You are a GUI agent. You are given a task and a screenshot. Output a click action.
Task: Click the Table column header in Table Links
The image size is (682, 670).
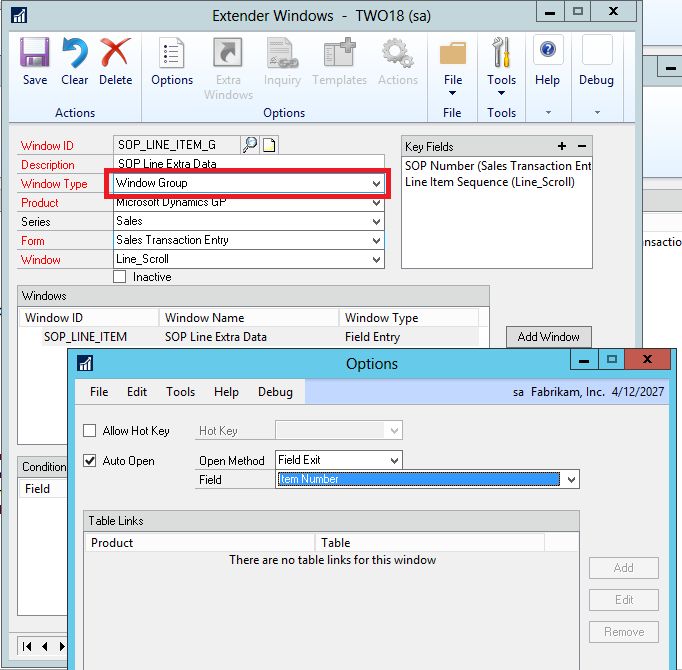coord(429,543)
